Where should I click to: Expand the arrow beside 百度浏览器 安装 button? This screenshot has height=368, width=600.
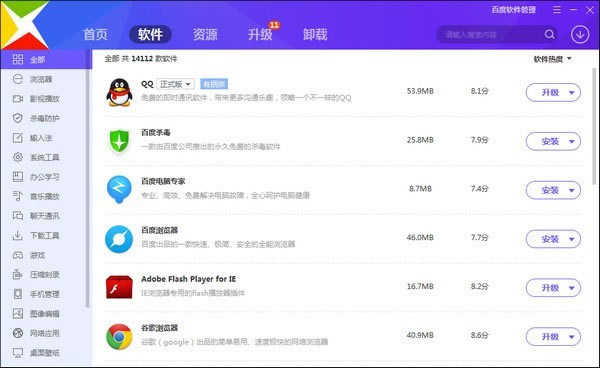571,239
